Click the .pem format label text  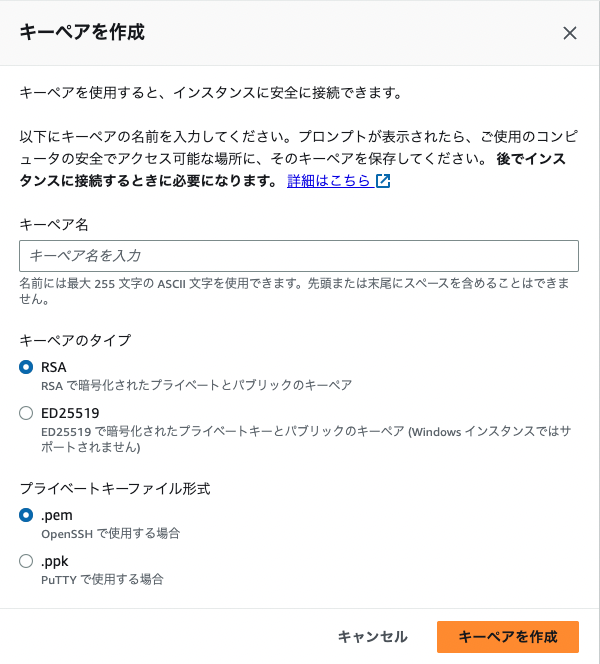coord(57,515)
